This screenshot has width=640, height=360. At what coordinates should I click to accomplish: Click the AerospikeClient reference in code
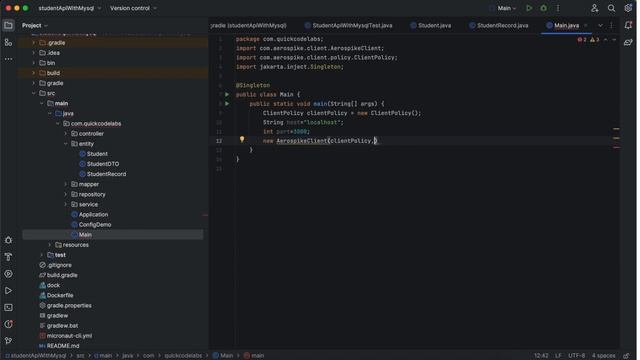pos(303,141)
